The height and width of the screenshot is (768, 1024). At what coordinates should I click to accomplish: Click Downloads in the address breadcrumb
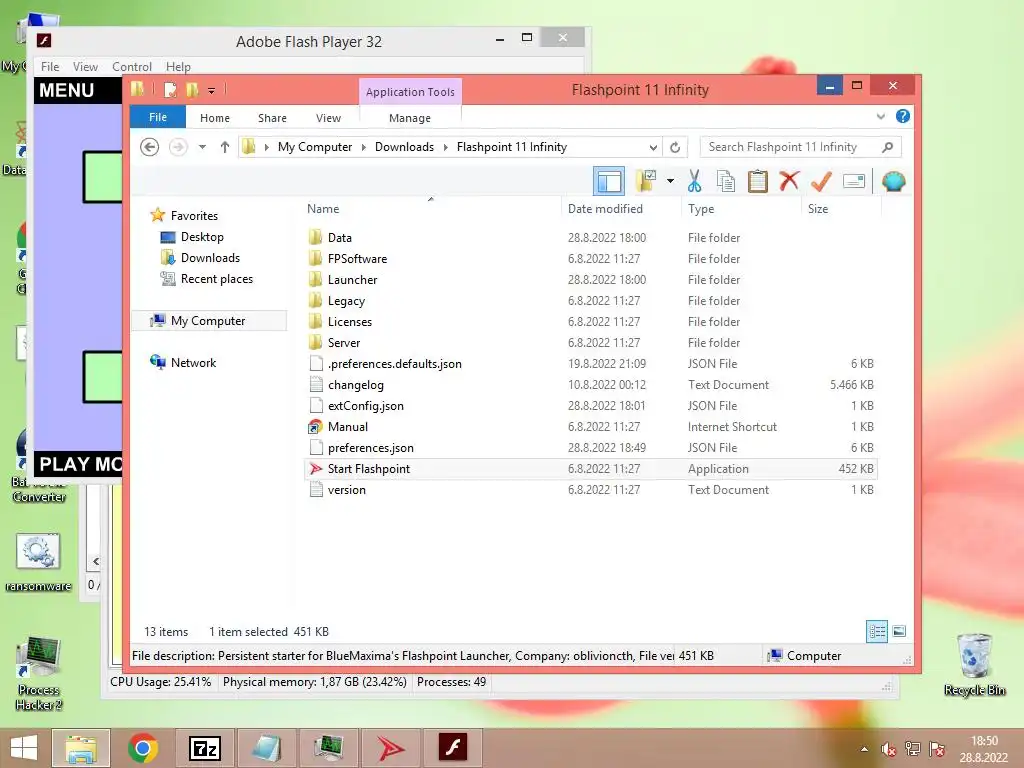(x=404, y=147)
